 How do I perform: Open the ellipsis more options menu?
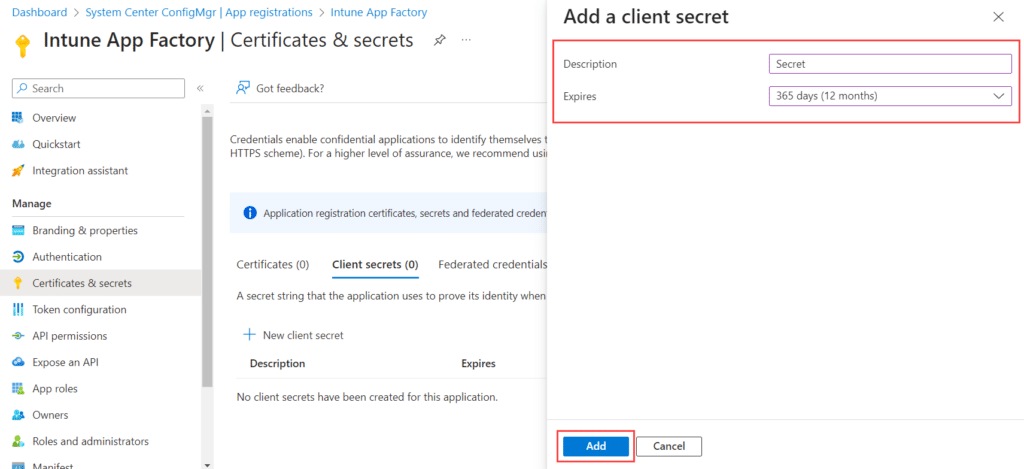[466, 40]
